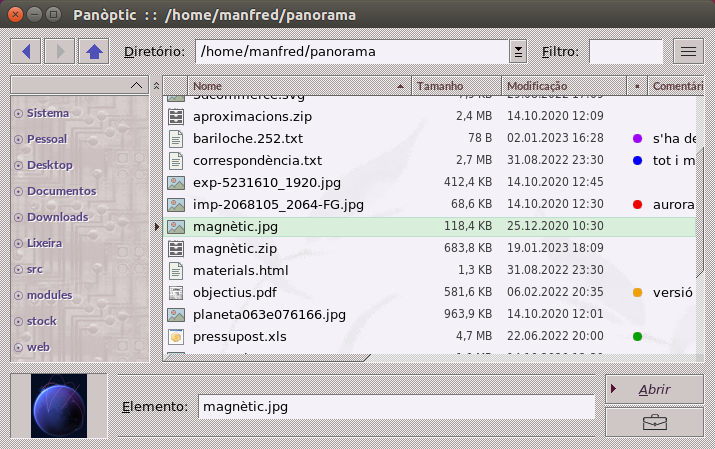
Task: Click the 02.01.2023 16:28 date cell
Action: [x=555, y=139]
